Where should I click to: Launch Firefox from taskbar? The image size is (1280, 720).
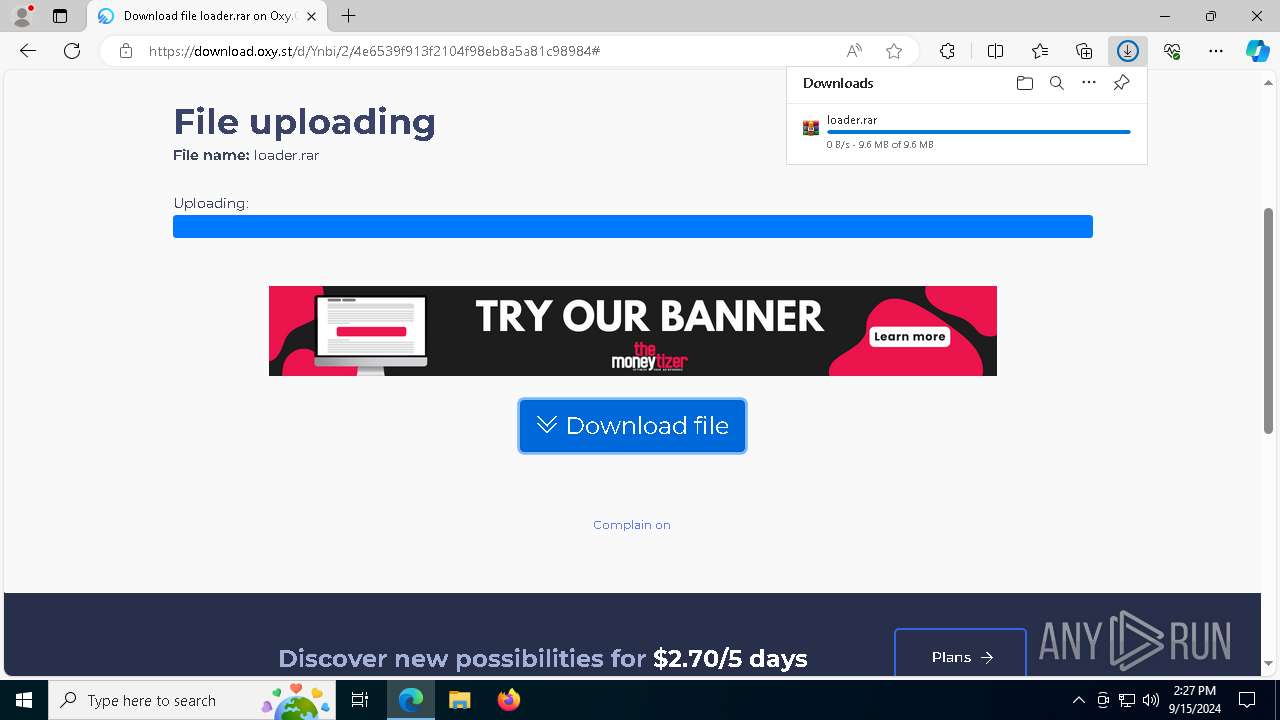coord(508,700)
